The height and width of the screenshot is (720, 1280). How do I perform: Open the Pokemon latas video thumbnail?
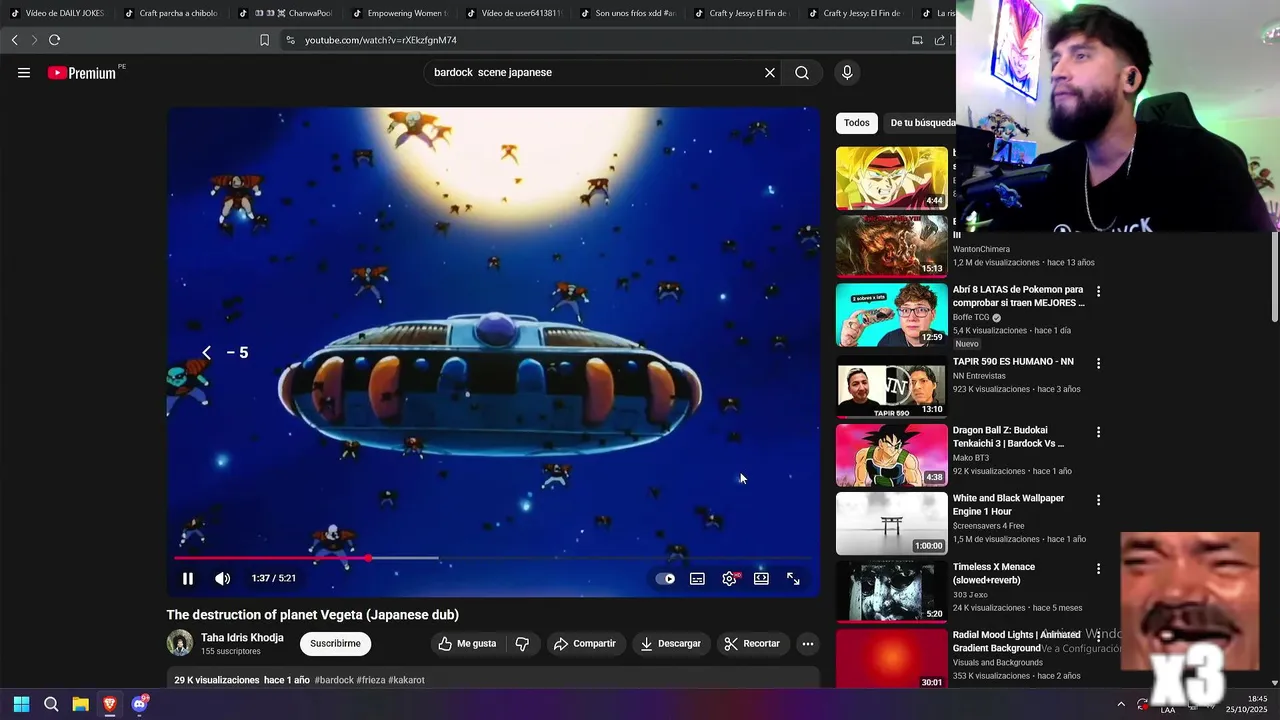[x=892, y=315]
